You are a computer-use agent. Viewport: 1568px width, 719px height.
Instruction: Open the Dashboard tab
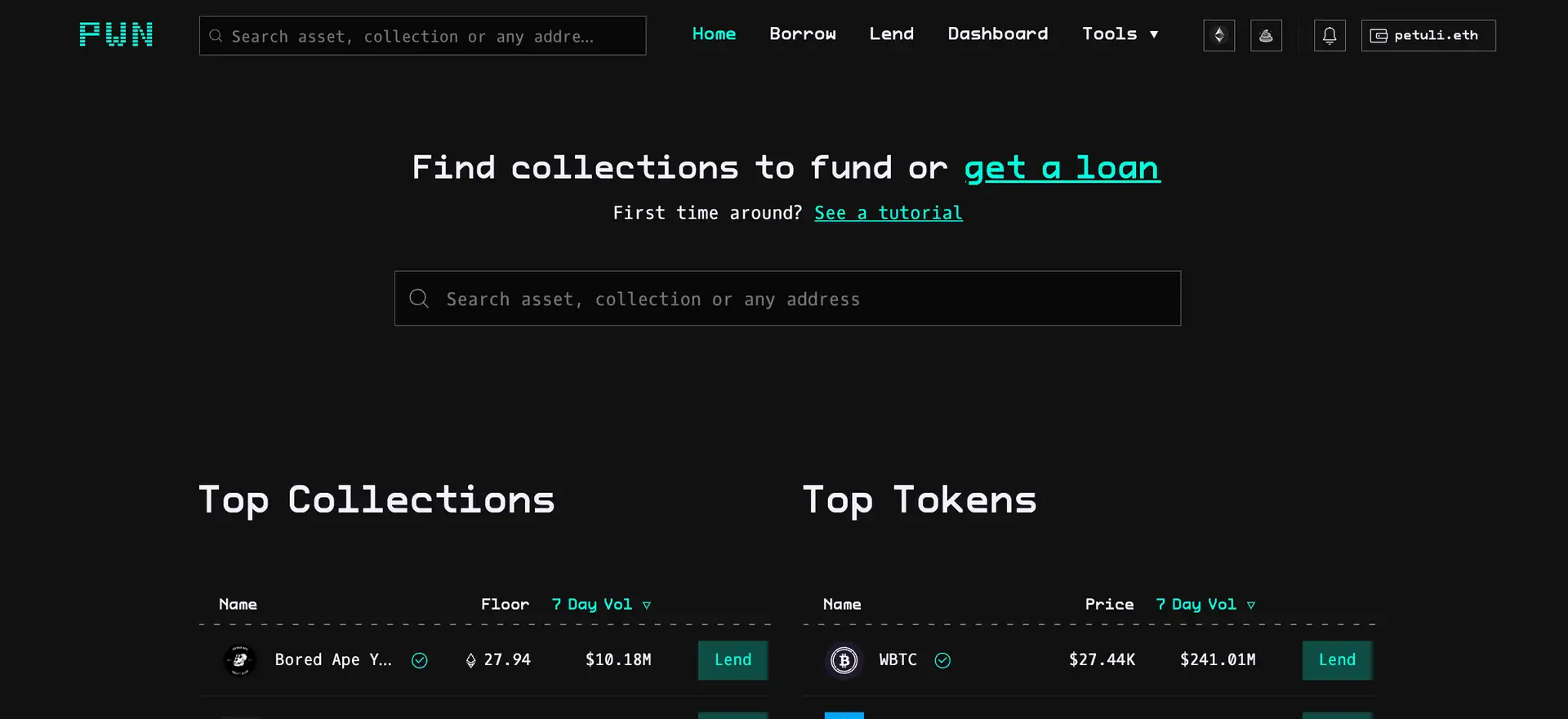tap(997, 34)
